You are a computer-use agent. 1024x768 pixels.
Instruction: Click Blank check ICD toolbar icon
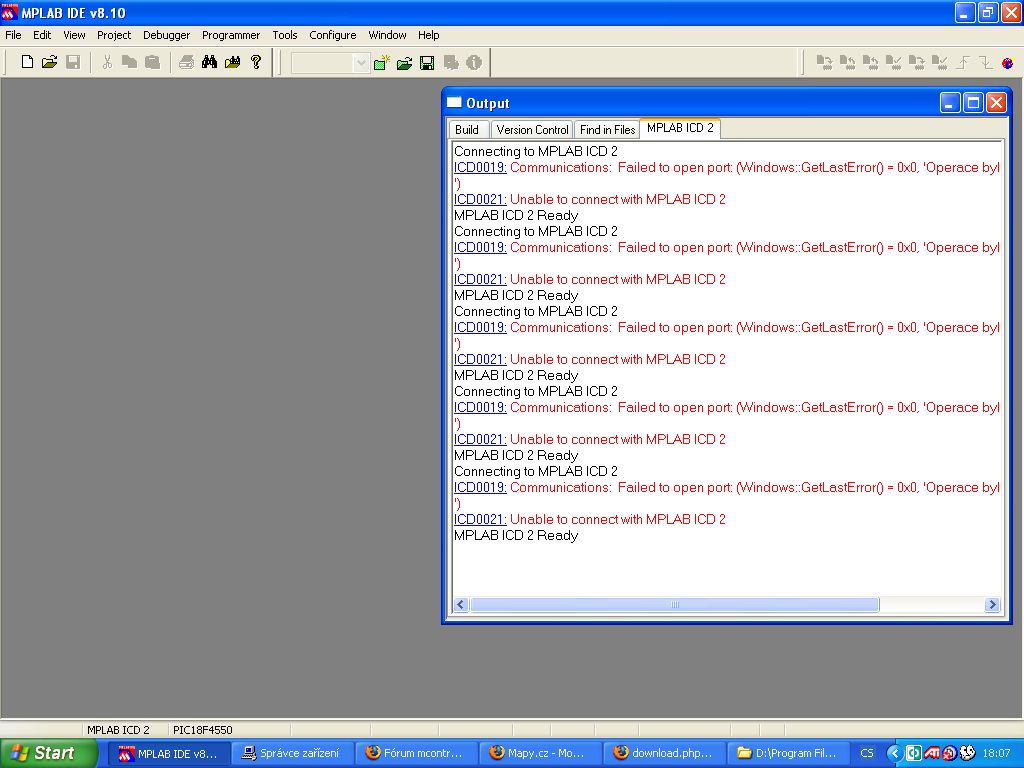[939, 63]
